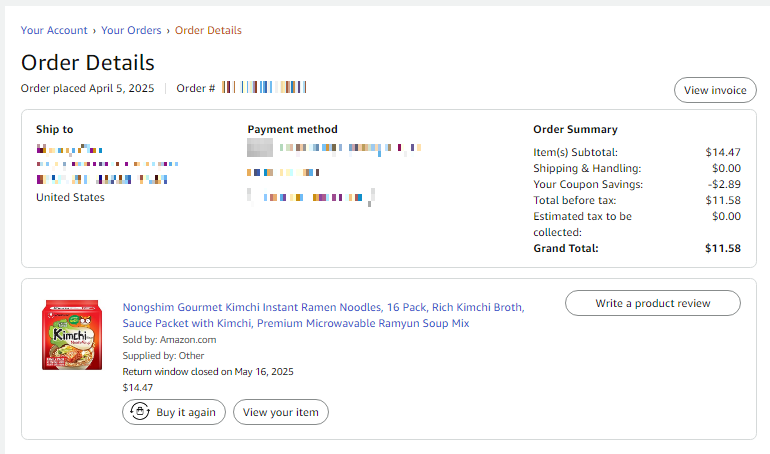This screenshot has height=454, width=770.
Task: Click the Sold by Amazon.com text
Action: 169,340
